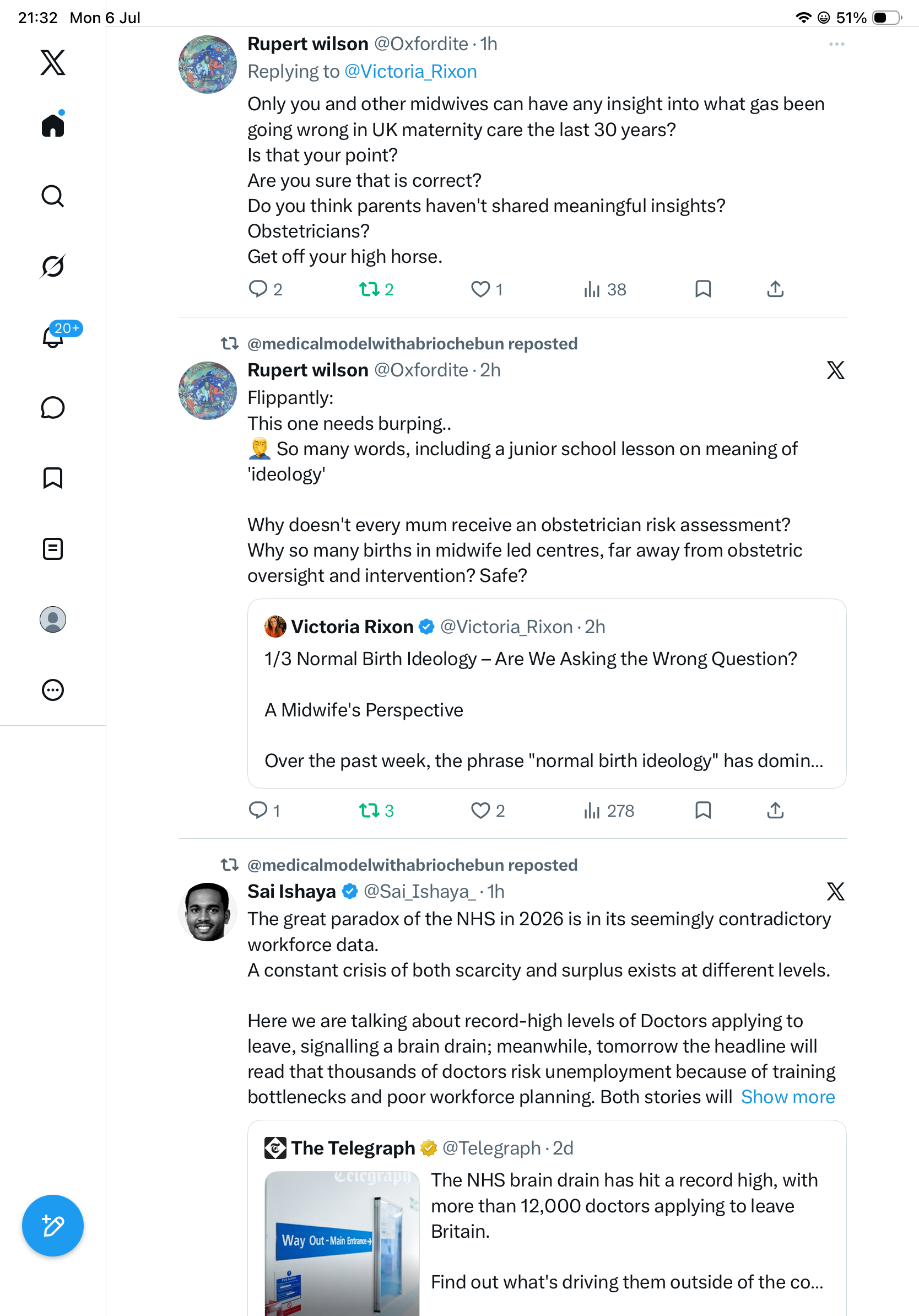Open profile avatar icon in sidebar
The height and width of the screenshot is (1316, 919).
pyautogui.click(x=53, y=619)
